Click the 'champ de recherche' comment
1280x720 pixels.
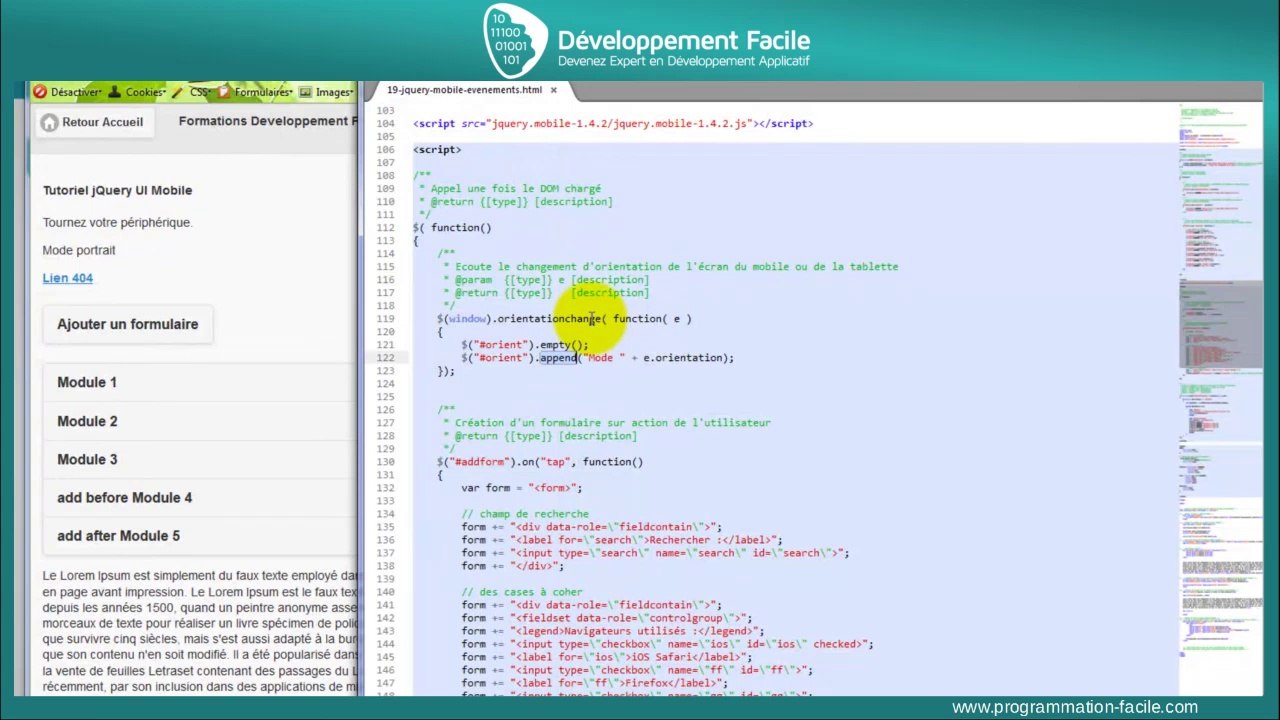525,513
